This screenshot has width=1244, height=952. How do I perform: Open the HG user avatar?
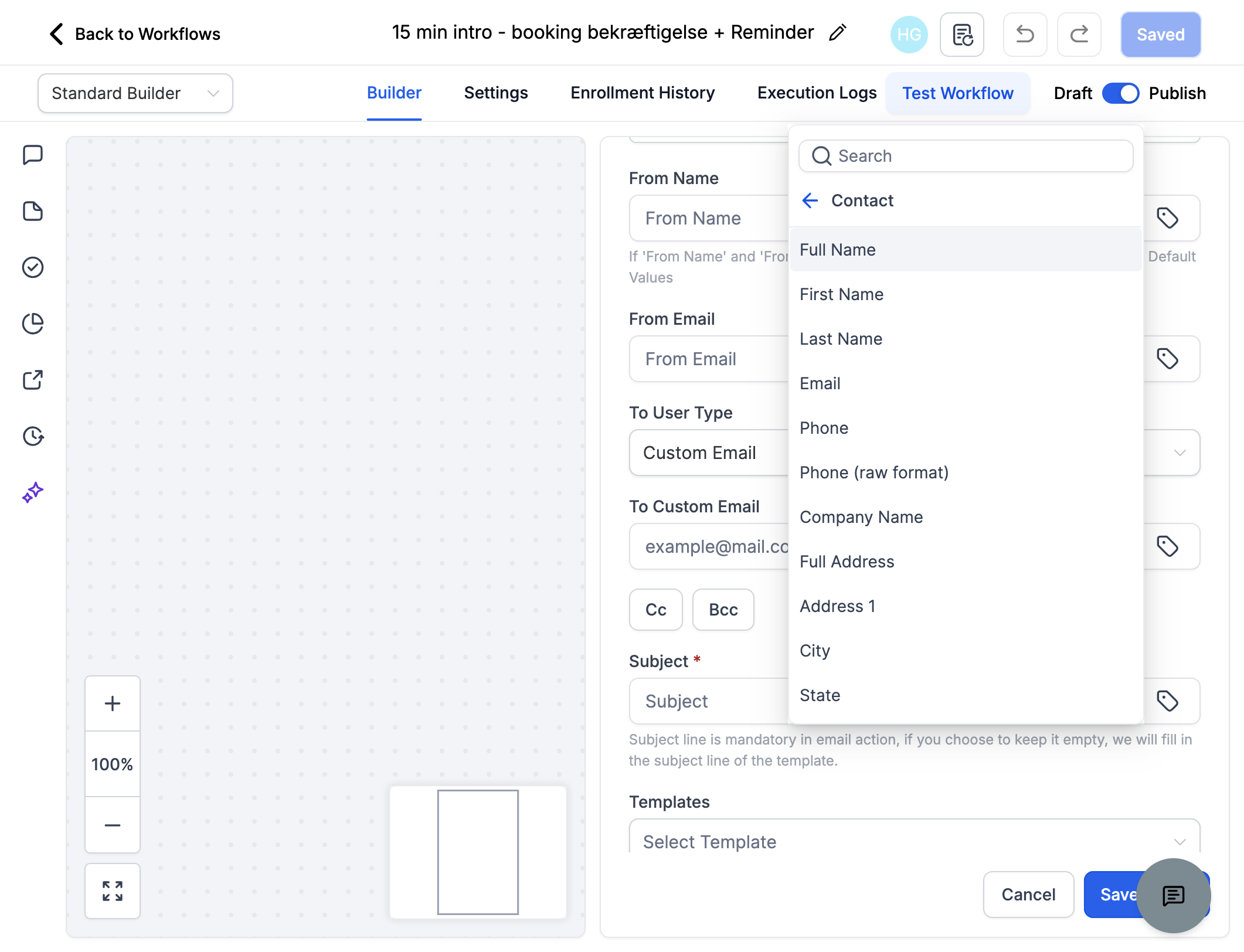[909, 35]
